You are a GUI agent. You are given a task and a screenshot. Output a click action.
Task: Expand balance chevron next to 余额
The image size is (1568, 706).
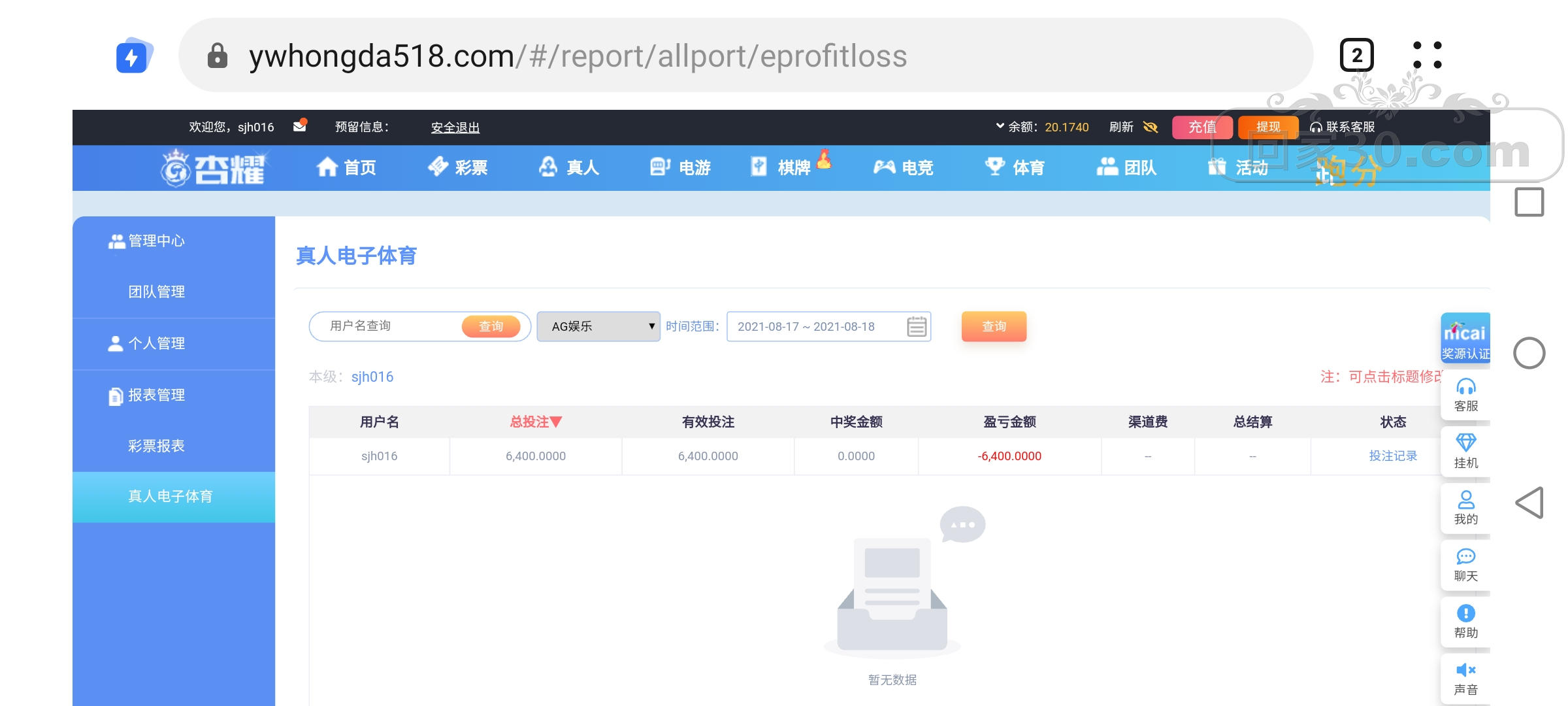(1000, 126)
